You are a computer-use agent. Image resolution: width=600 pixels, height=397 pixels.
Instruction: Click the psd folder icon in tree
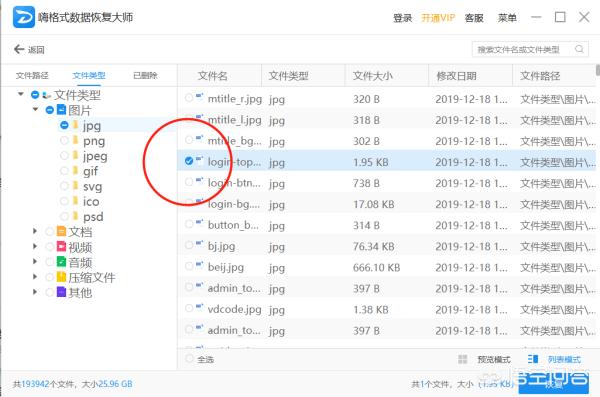76,216
